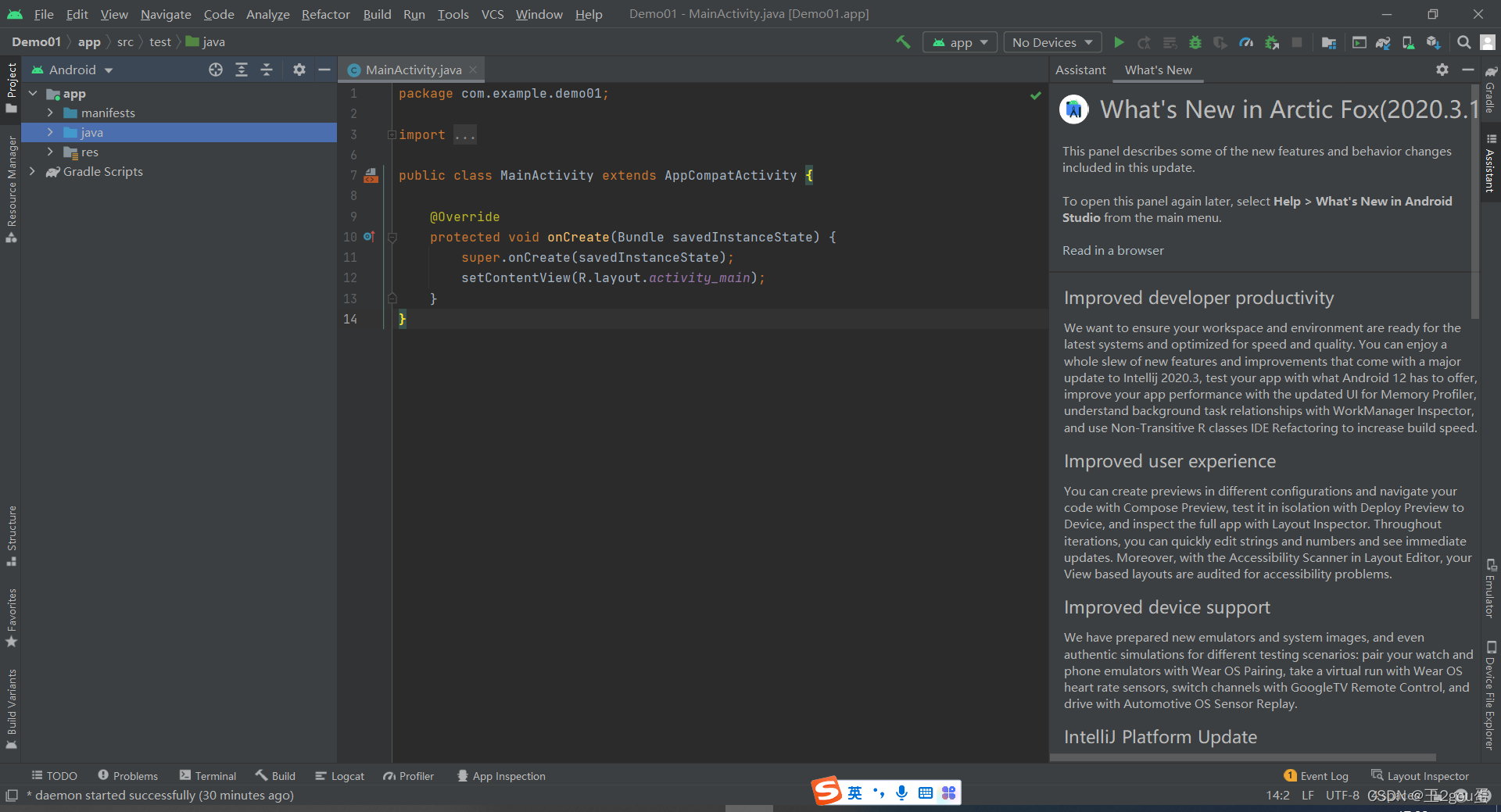Viewport: 1501px width, 812px height.
Task: Open the No Devices dropdown
Action: point(1052,42)
